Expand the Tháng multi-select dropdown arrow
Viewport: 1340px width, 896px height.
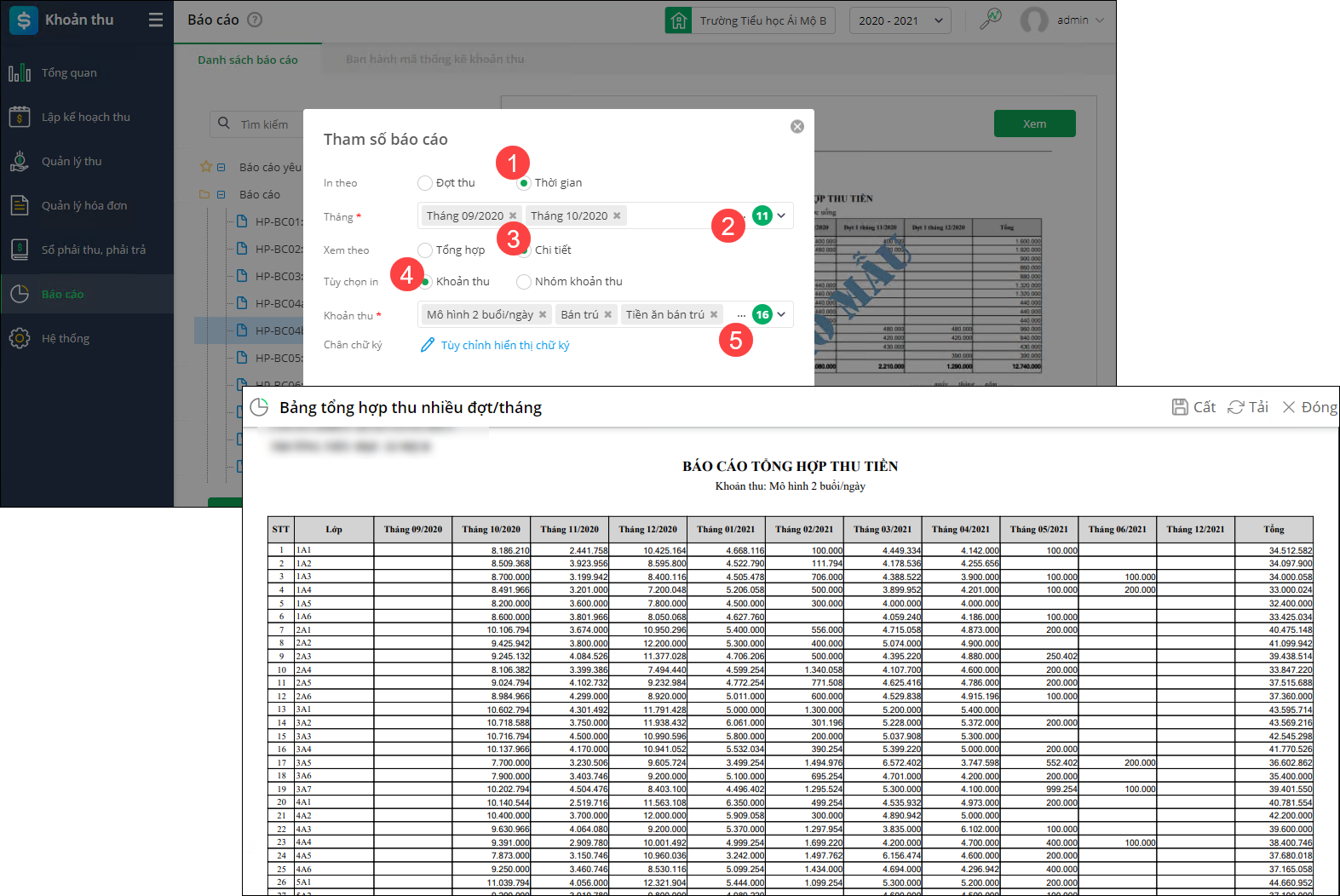(x=781, y=216)
